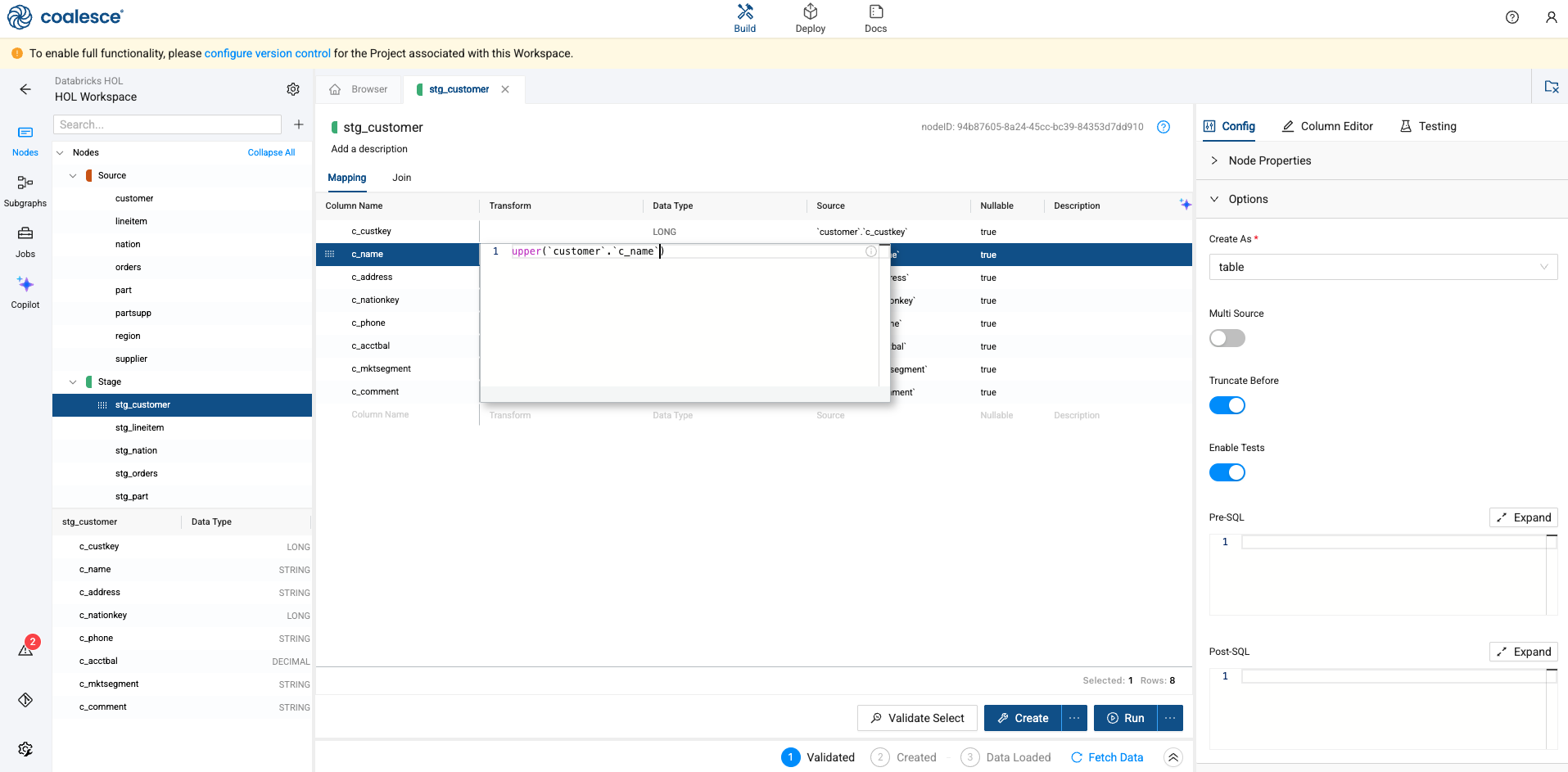The image size is (1568, 772).
Task: Click the drag handle on c_name row
Action: 330,255
